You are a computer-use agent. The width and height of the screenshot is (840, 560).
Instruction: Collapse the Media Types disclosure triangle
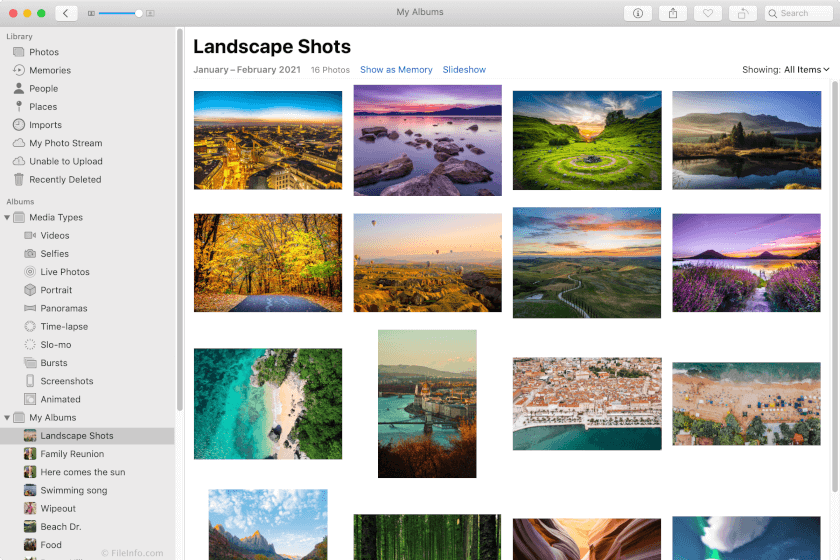tap(7, 218)
